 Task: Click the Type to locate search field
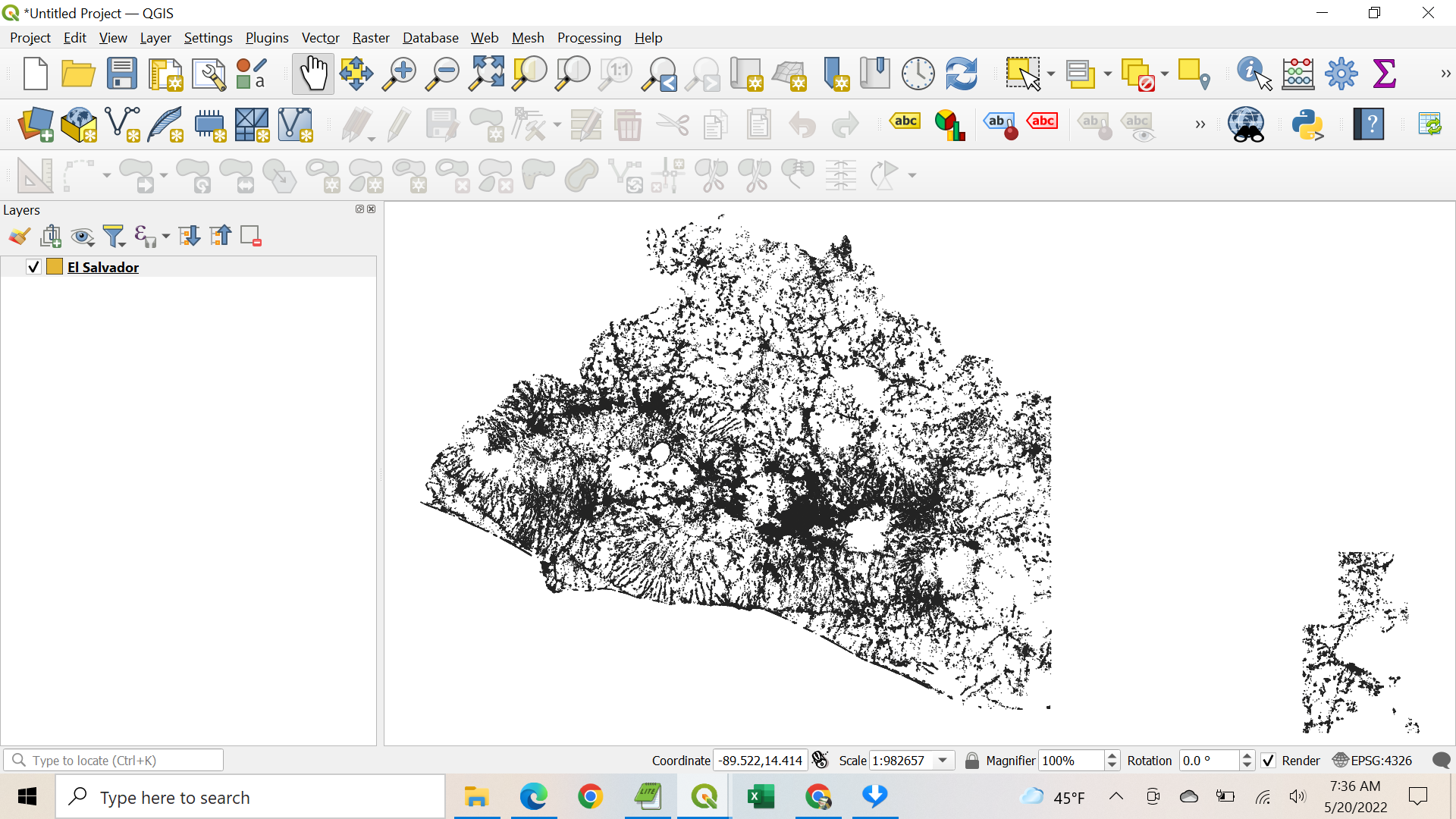pyautogui.click(x=114, y=760)
